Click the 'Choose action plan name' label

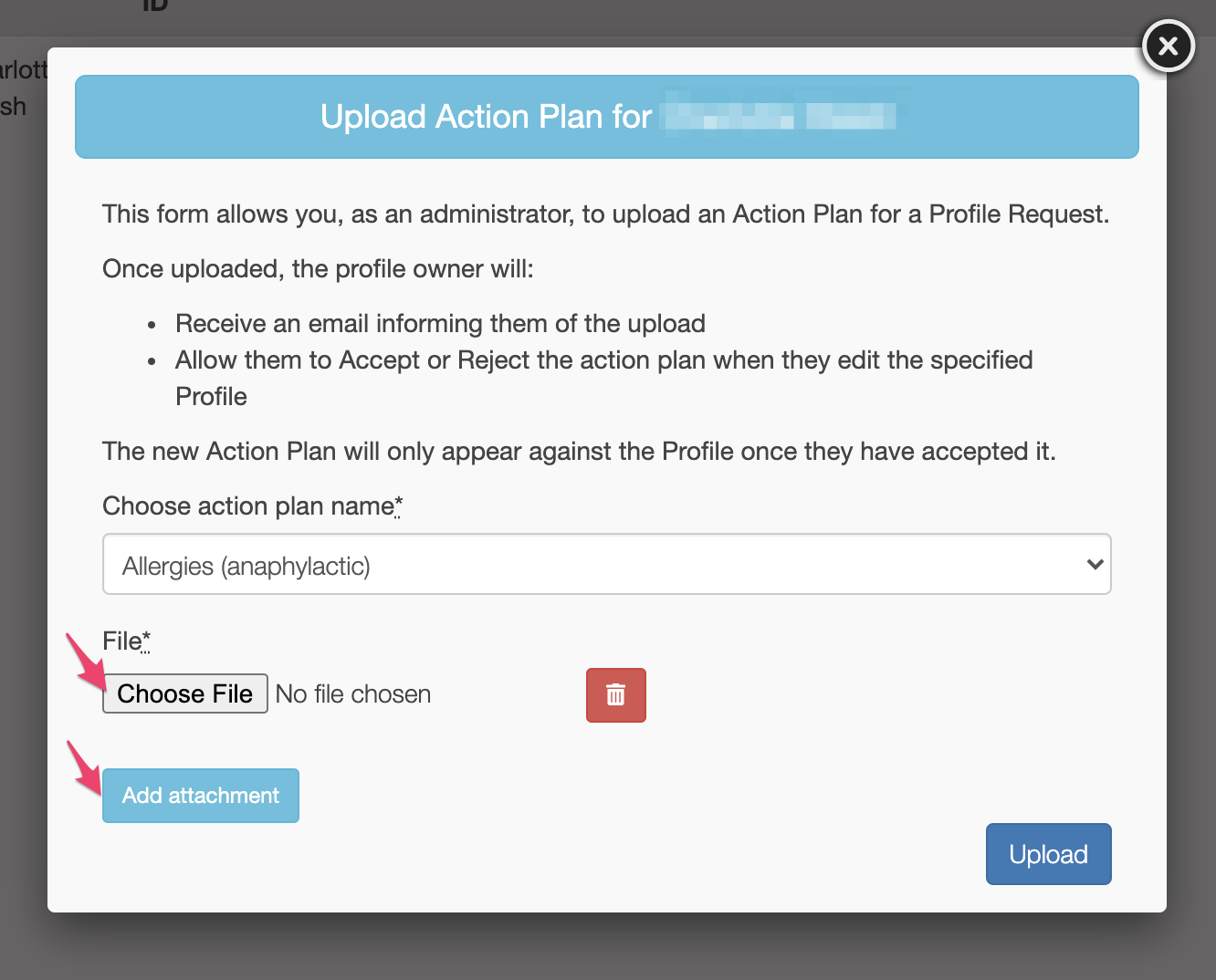[246, 506]
